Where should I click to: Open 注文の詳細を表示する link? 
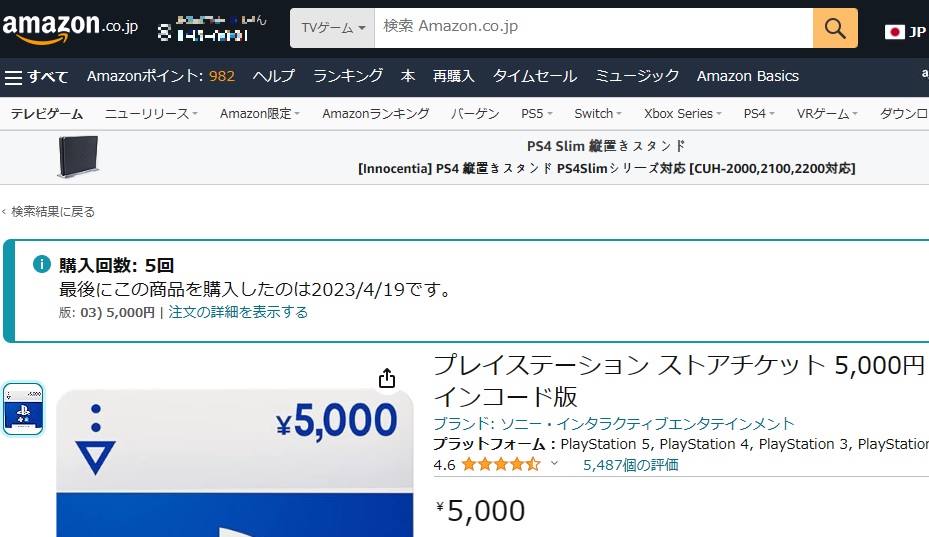(x=238, y=312)
